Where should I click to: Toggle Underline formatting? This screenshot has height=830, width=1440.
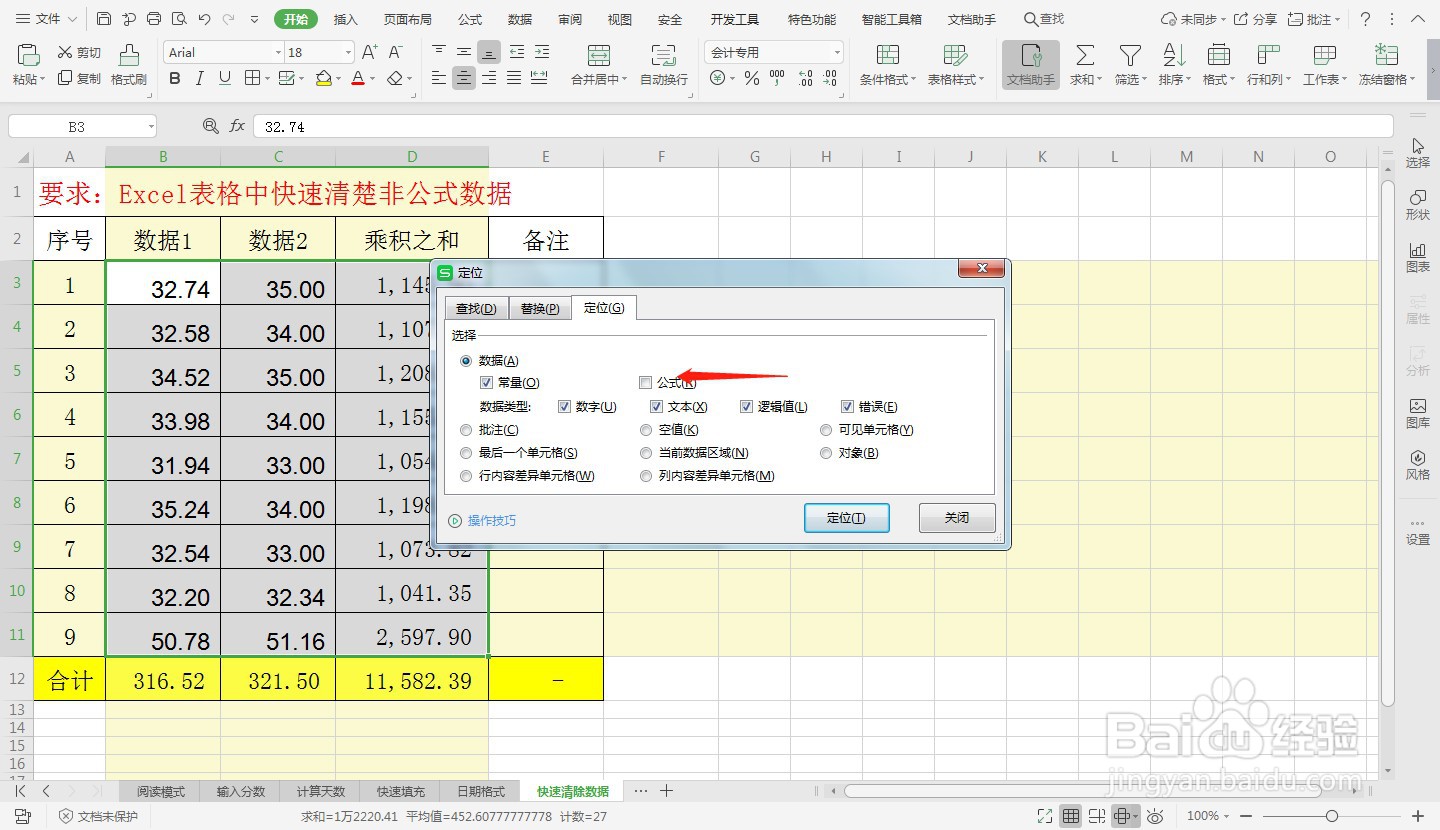(224, 78)
